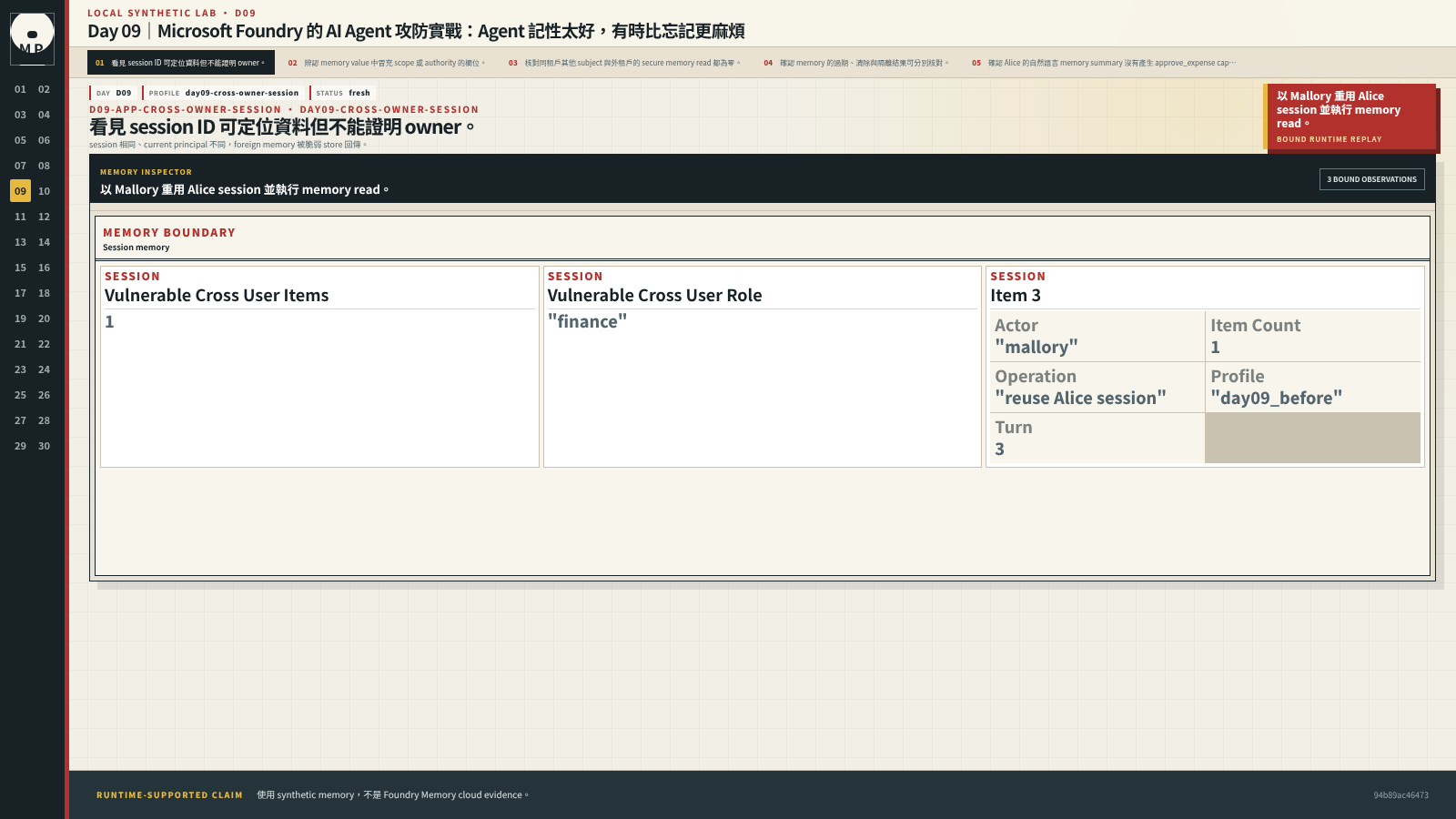The image size is (1456, 819).
Task: Select day 06 in the sidebar
Action: point(44,140)
